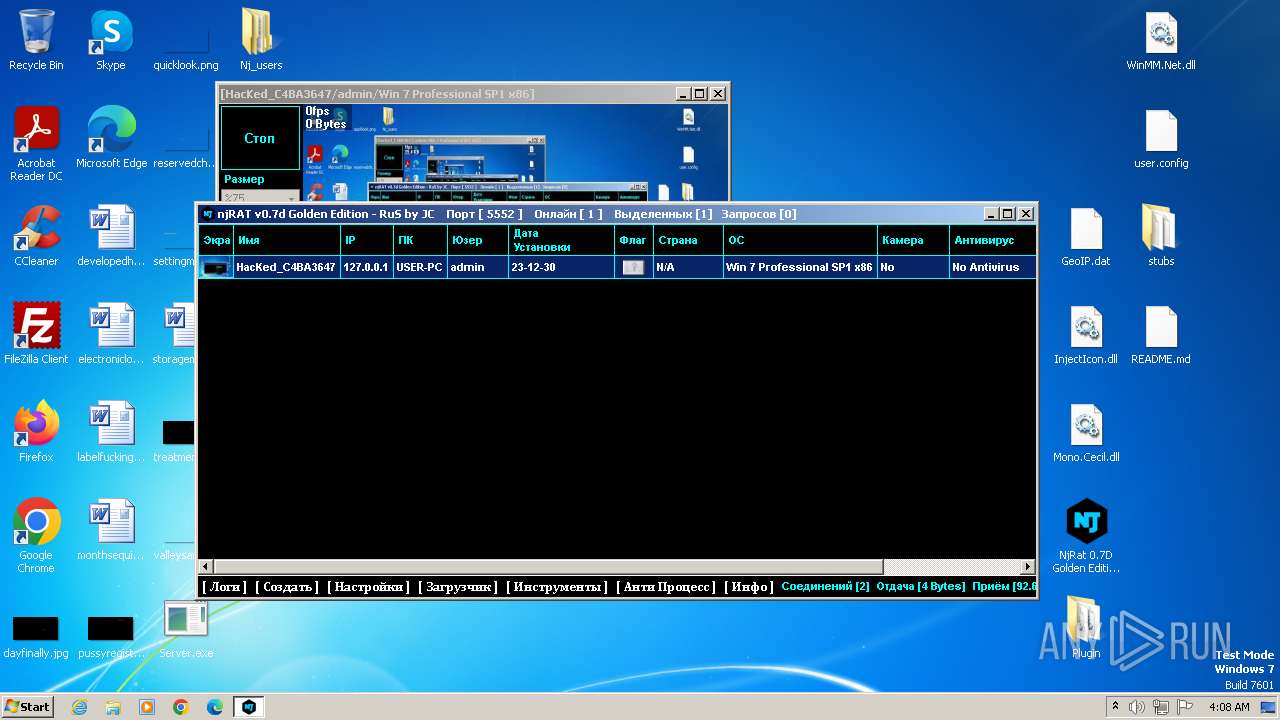Open the Инструменты menu

pyautogui.click(x=557, y=587)
